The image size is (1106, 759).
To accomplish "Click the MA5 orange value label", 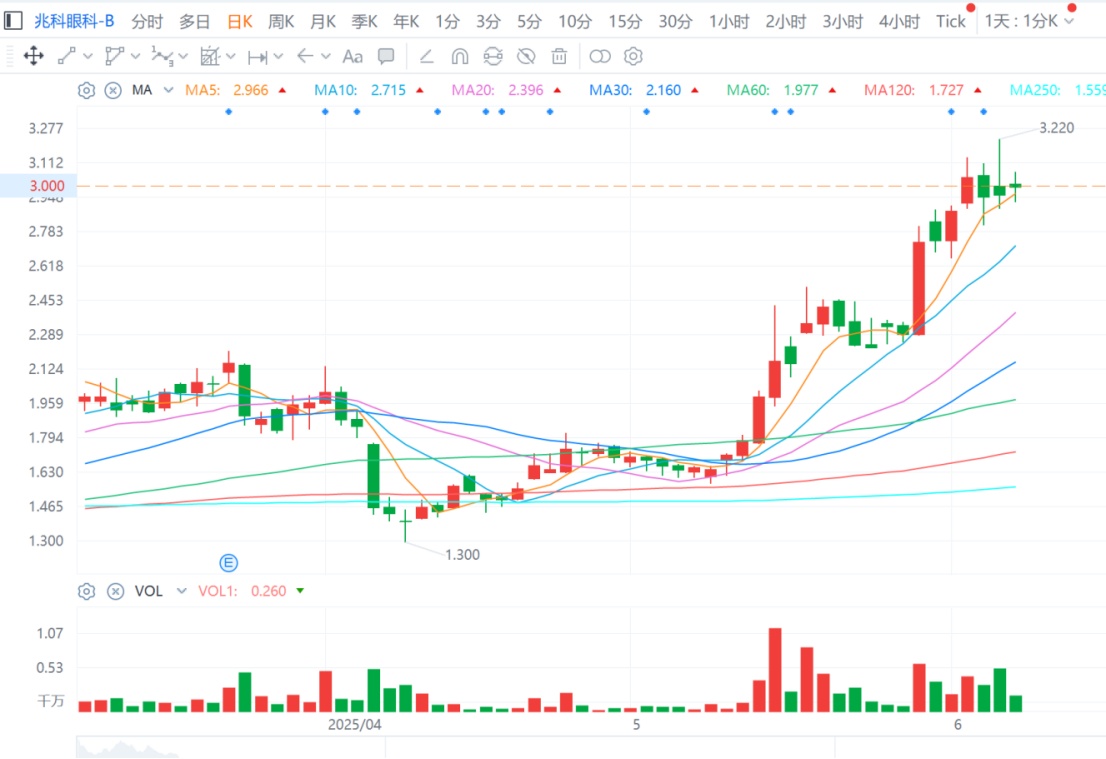I will click(250, 90).
